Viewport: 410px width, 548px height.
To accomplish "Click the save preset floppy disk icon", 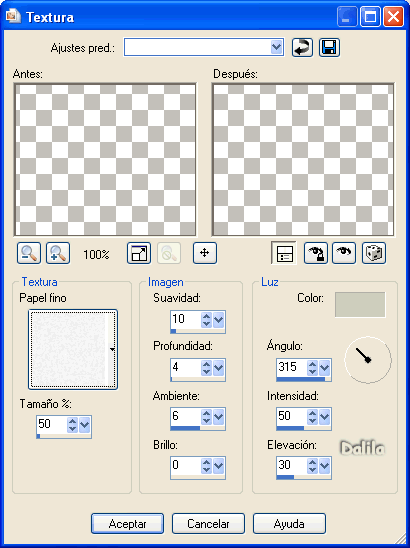I will tap(329, 48).
